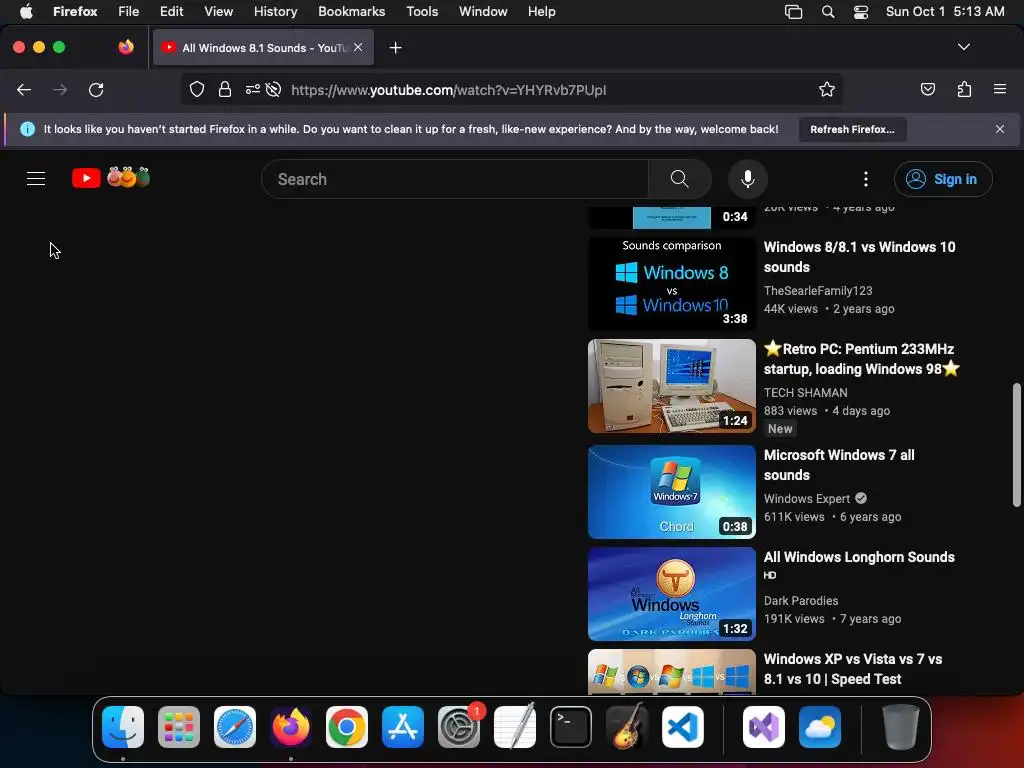The width and height of the screenshot is (1024, 768).
Task: Open System Settings from the Dock
Action: pyautogui.click(x=459, y=727)
